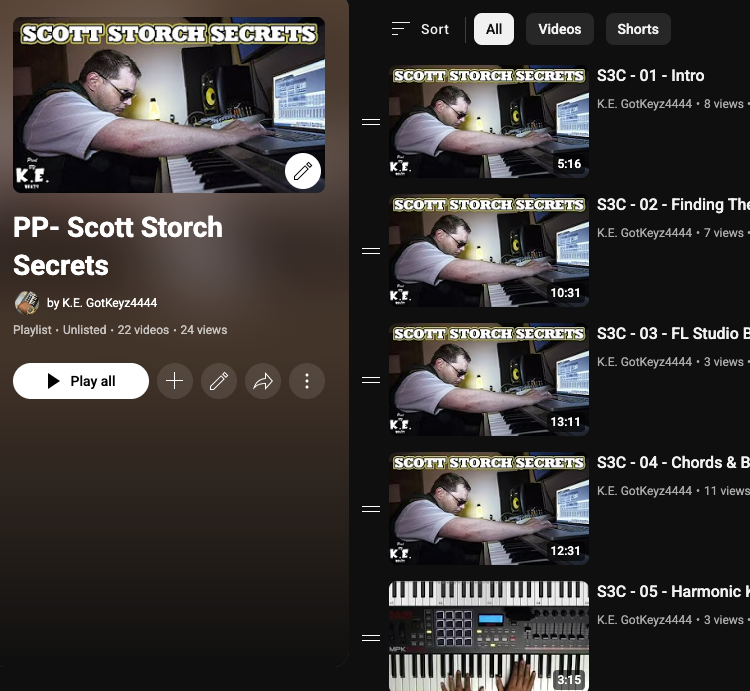The width and height of the screenshot is (750, 691).
Task: Switch to the Videos filter chip
Action: click(560, 29)
